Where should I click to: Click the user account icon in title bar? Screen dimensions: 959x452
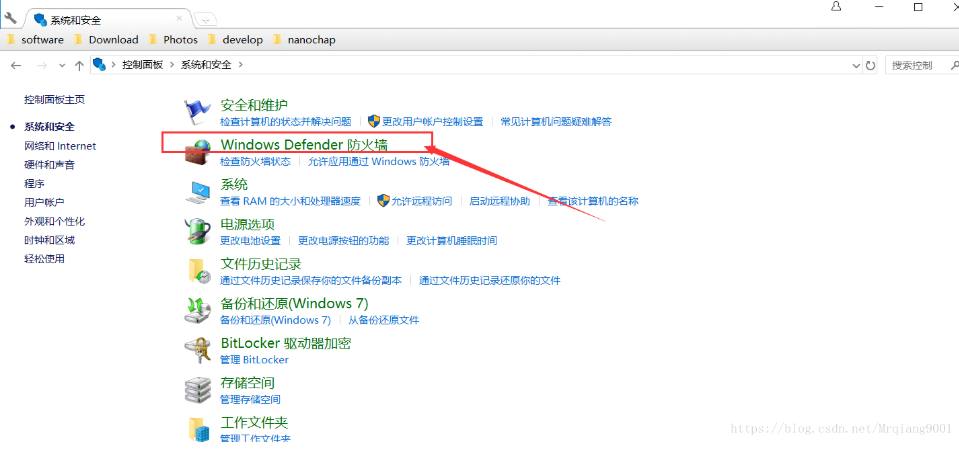[836, 7]
